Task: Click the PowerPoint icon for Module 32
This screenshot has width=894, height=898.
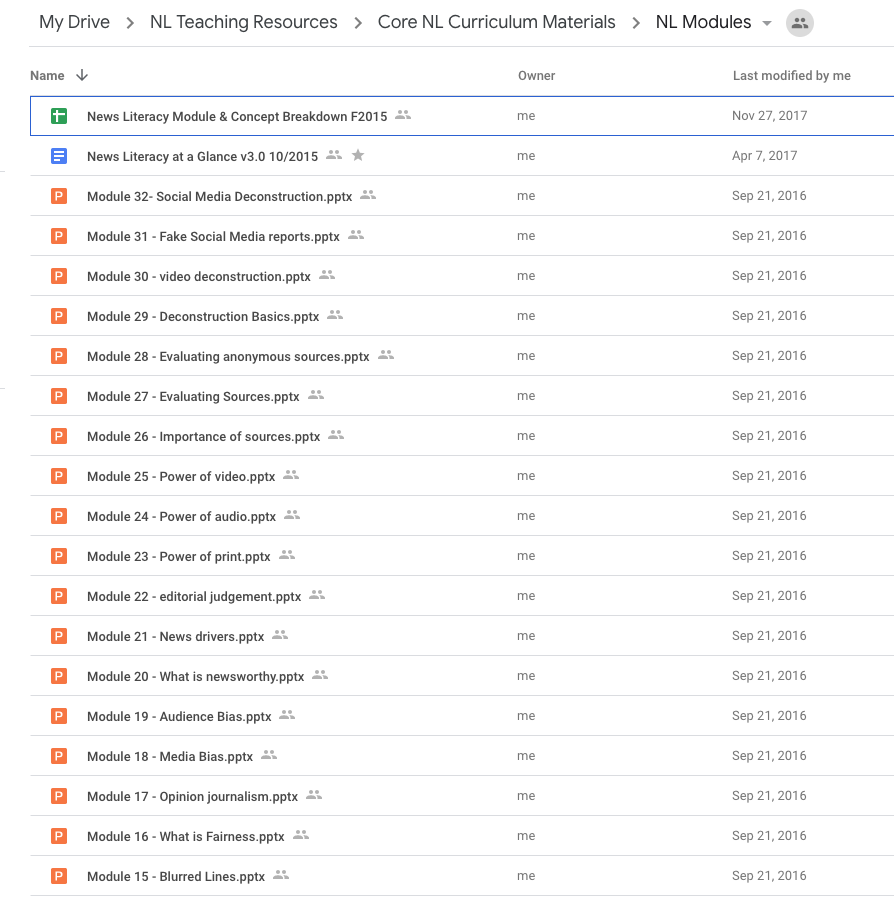Action: (x=59, y=196)
